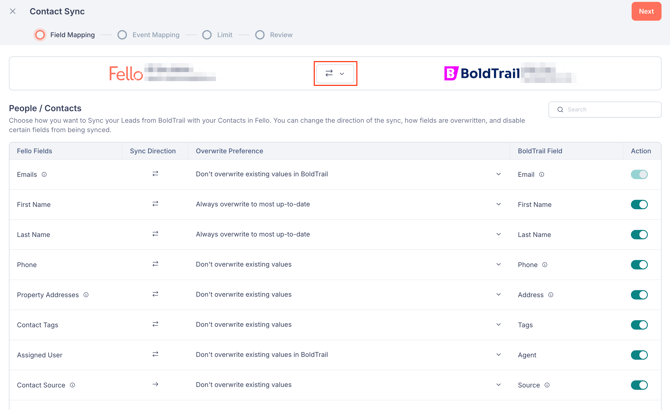The image size is (670, 410).
Task: Click the info icon beside BoldTrail Email
Action: pos(541,174)
